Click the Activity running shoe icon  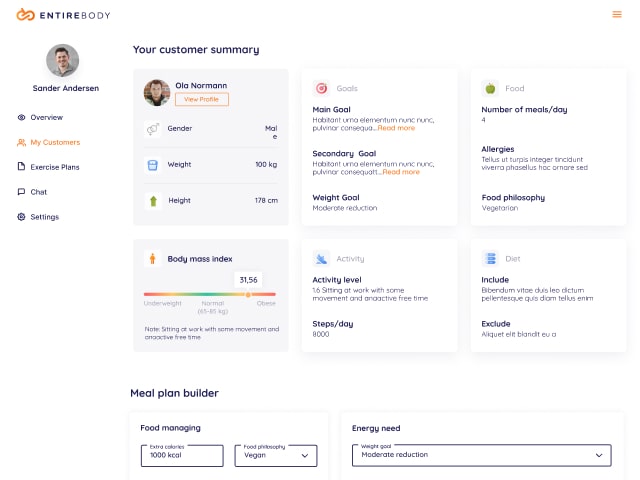coord(321,259)
